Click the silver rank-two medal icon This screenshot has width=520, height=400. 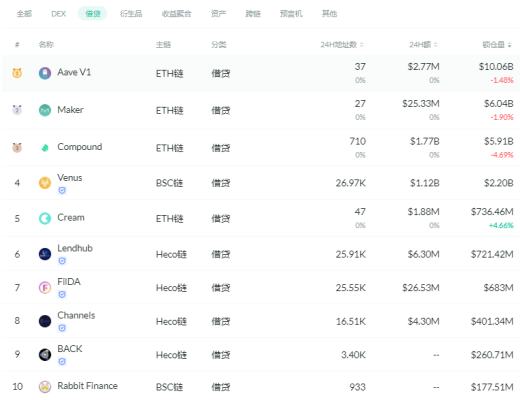point(17,109)
